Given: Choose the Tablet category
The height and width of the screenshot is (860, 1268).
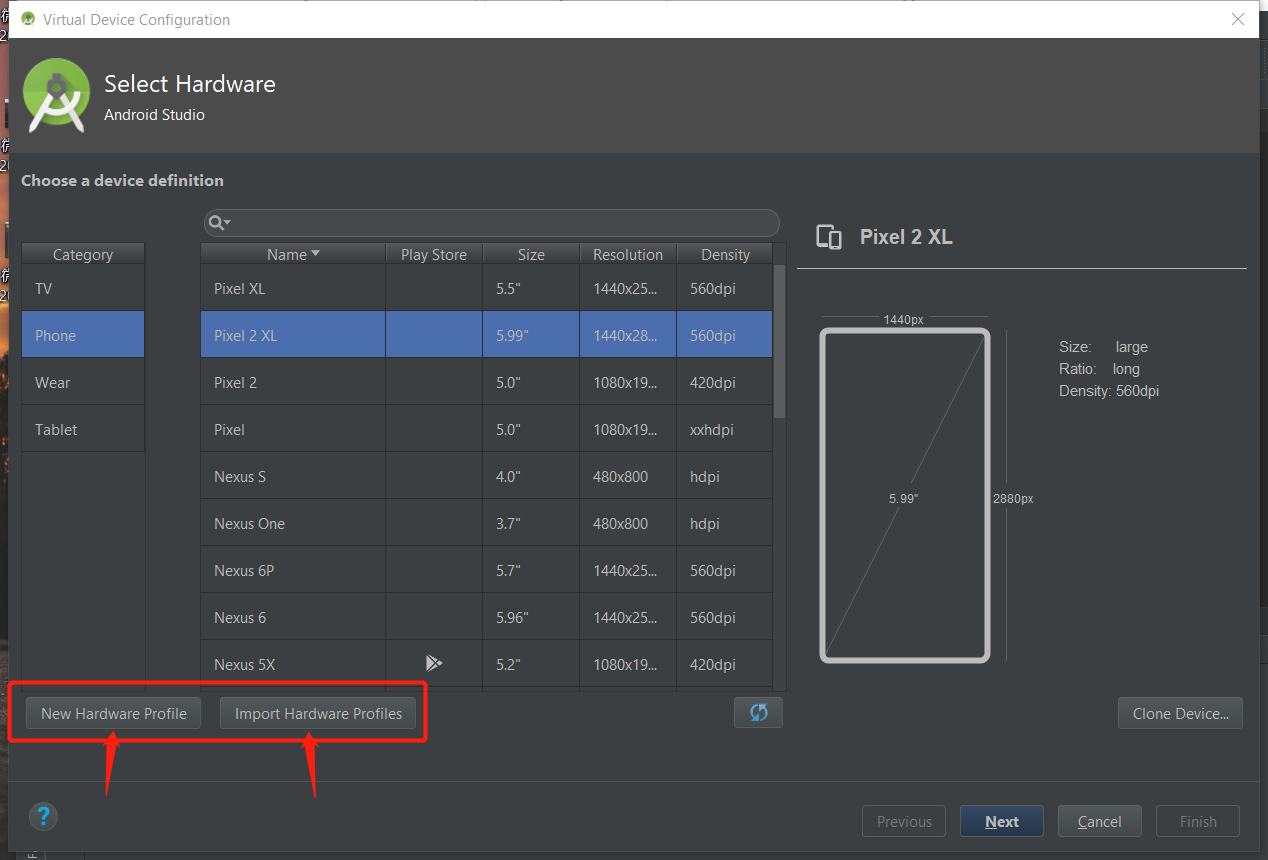Looking at the screenshot, I should 83,430.
